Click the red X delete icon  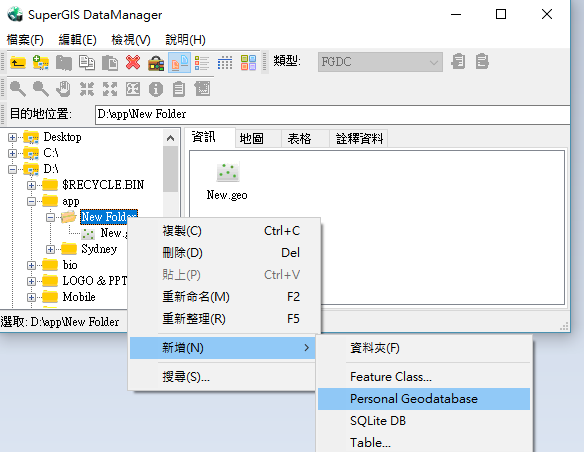tap(133, 62)
